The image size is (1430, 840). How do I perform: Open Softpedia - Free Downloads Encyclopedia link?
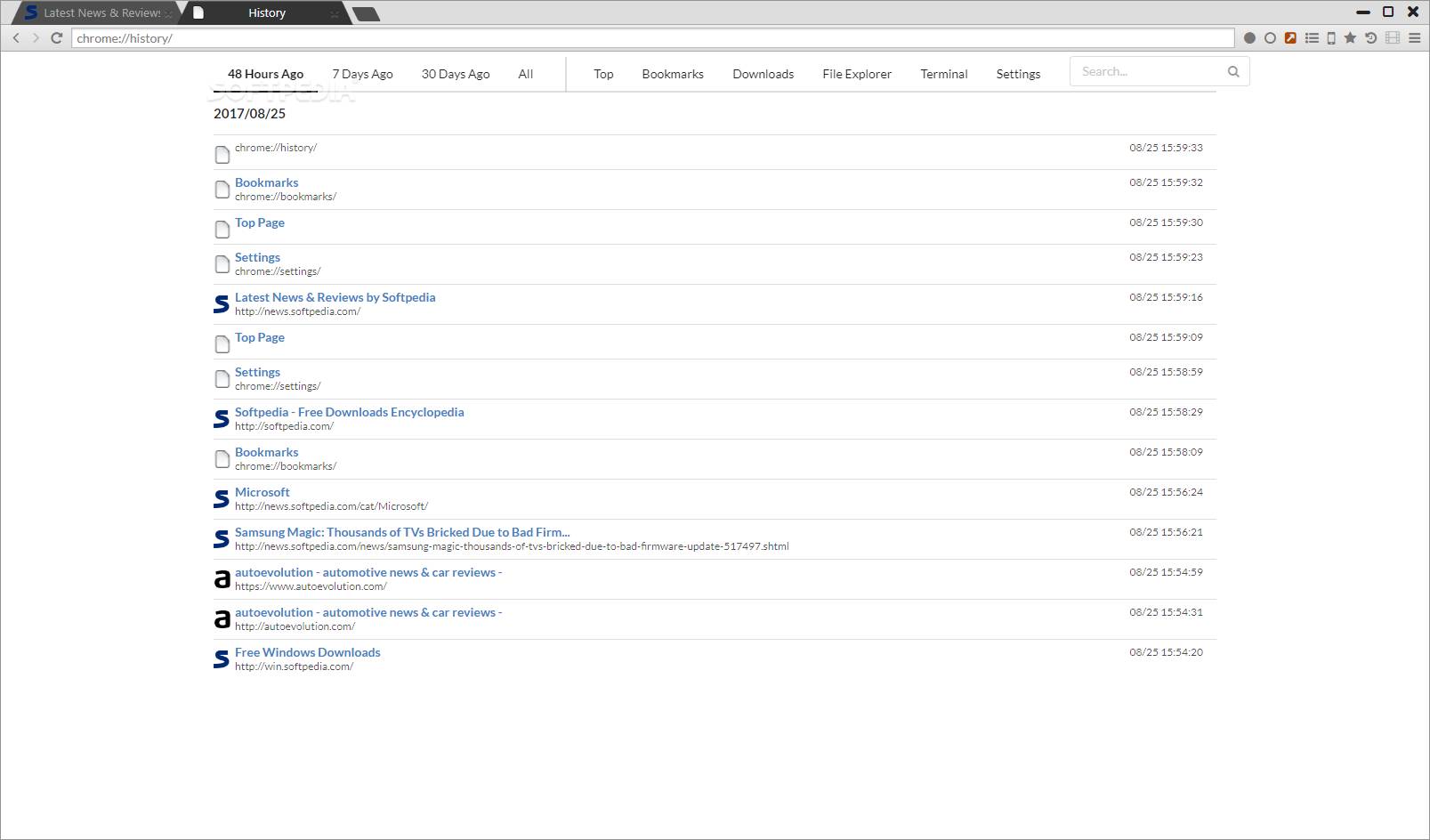(349, 412)
